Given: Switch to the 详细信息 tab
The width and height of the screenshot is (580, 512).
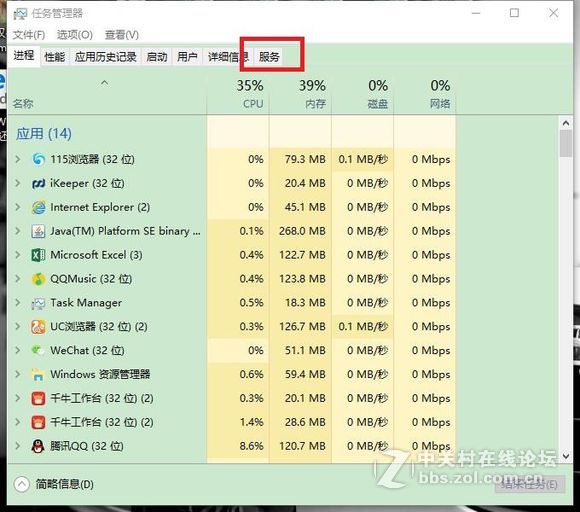Looking at the screenshot, I should 227,57.
